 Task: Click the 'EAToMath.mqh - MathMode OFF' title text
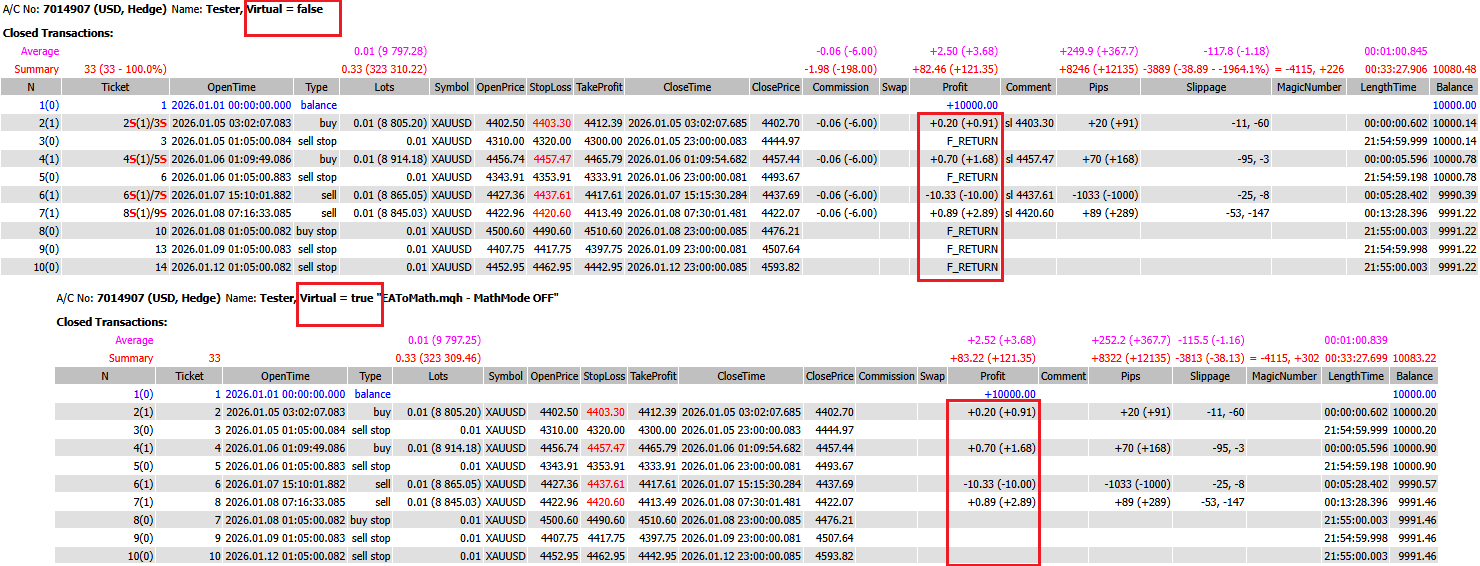(x=466, y=298)
